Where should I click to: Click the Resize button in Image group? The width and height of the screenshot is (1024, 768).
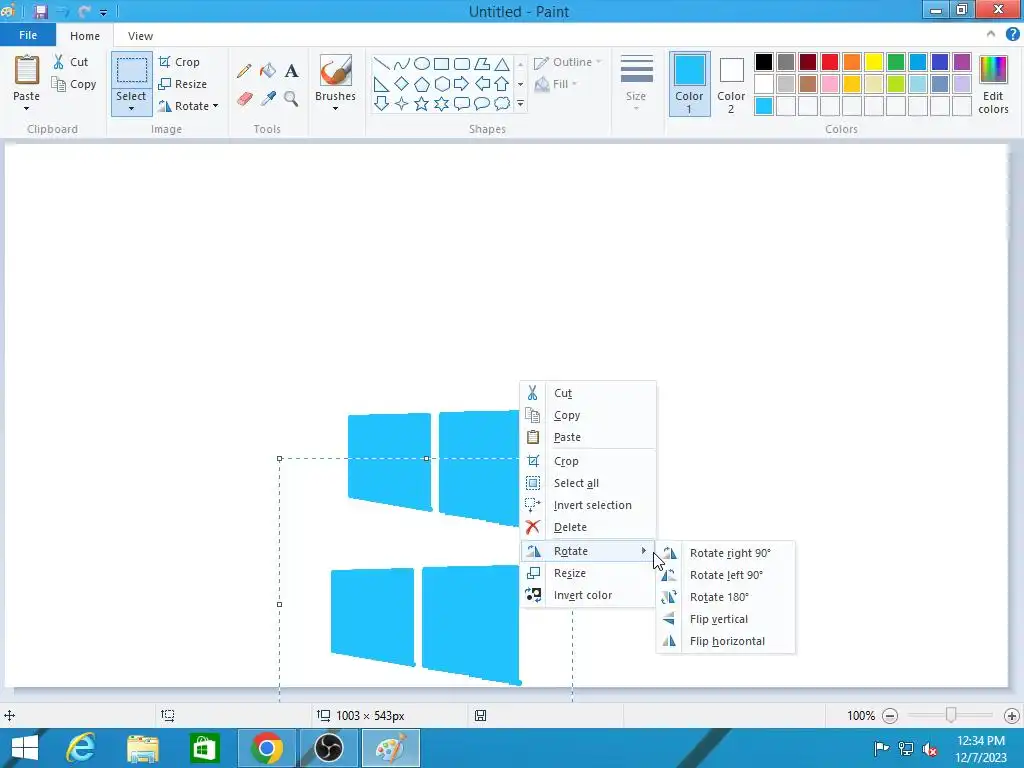click(x=182, y=84)
